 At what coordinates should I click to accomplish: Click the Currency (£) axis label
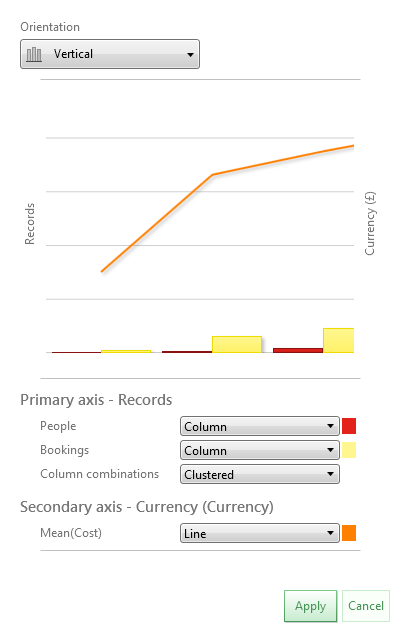tap(370, 223)
